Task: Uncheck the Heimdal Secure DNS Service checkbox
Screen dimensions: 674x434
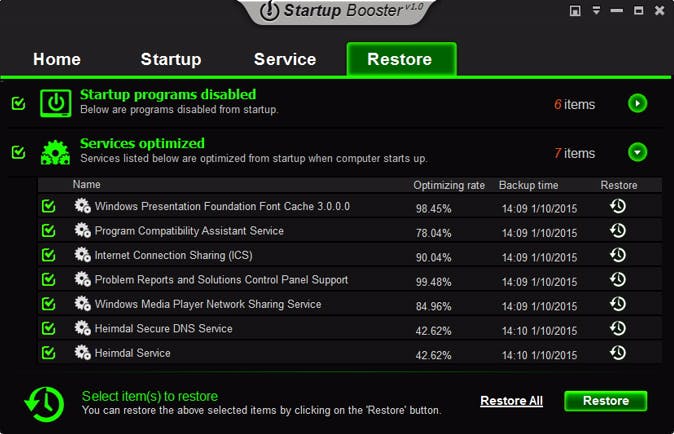Action: (x=48, y=329)
